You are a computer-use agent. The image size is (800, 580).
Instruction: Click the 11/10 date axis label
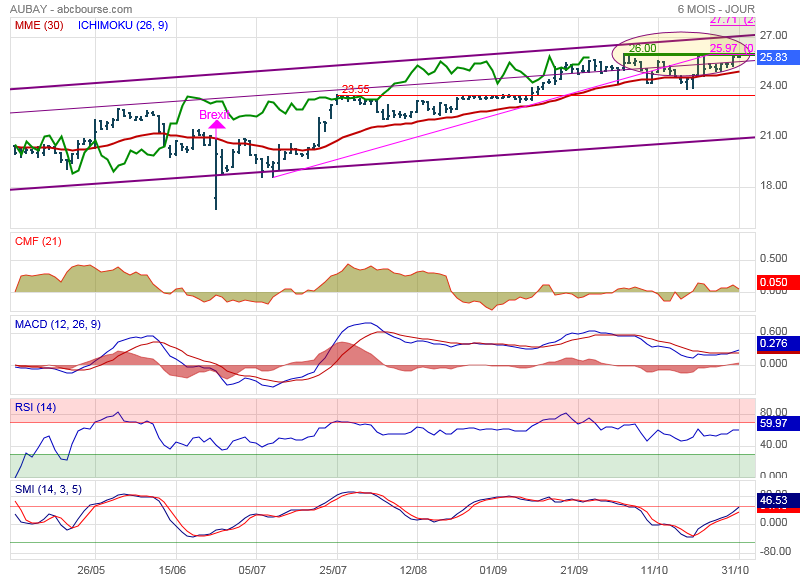(x=655, y=569)
